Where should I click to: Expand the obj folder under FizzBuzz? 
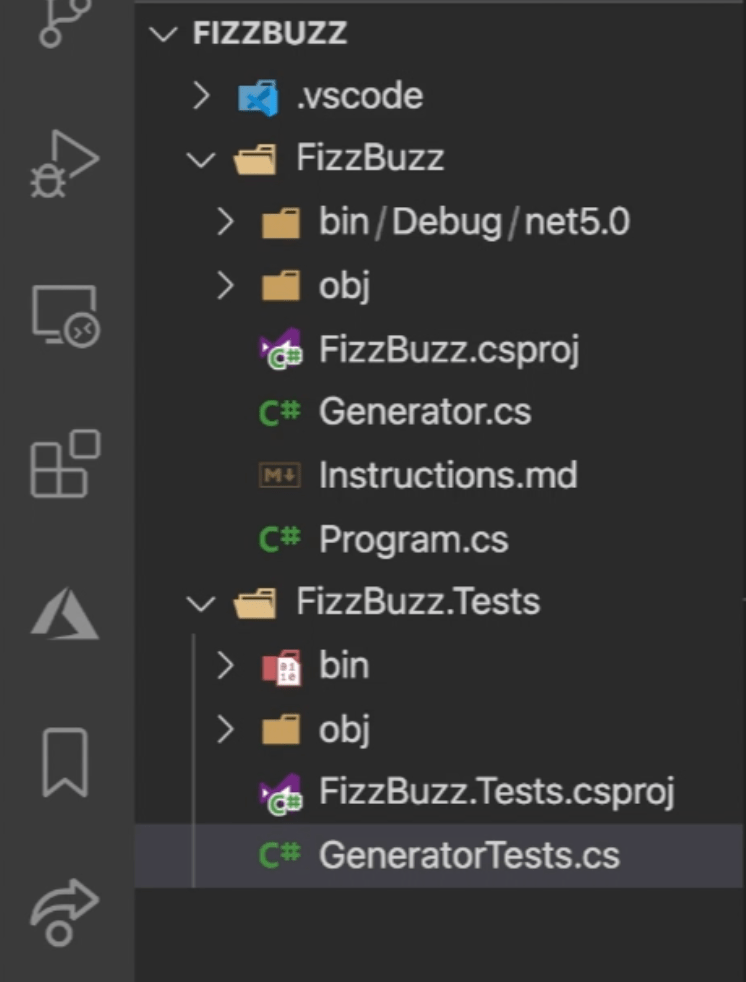click(x=226, y=285)
